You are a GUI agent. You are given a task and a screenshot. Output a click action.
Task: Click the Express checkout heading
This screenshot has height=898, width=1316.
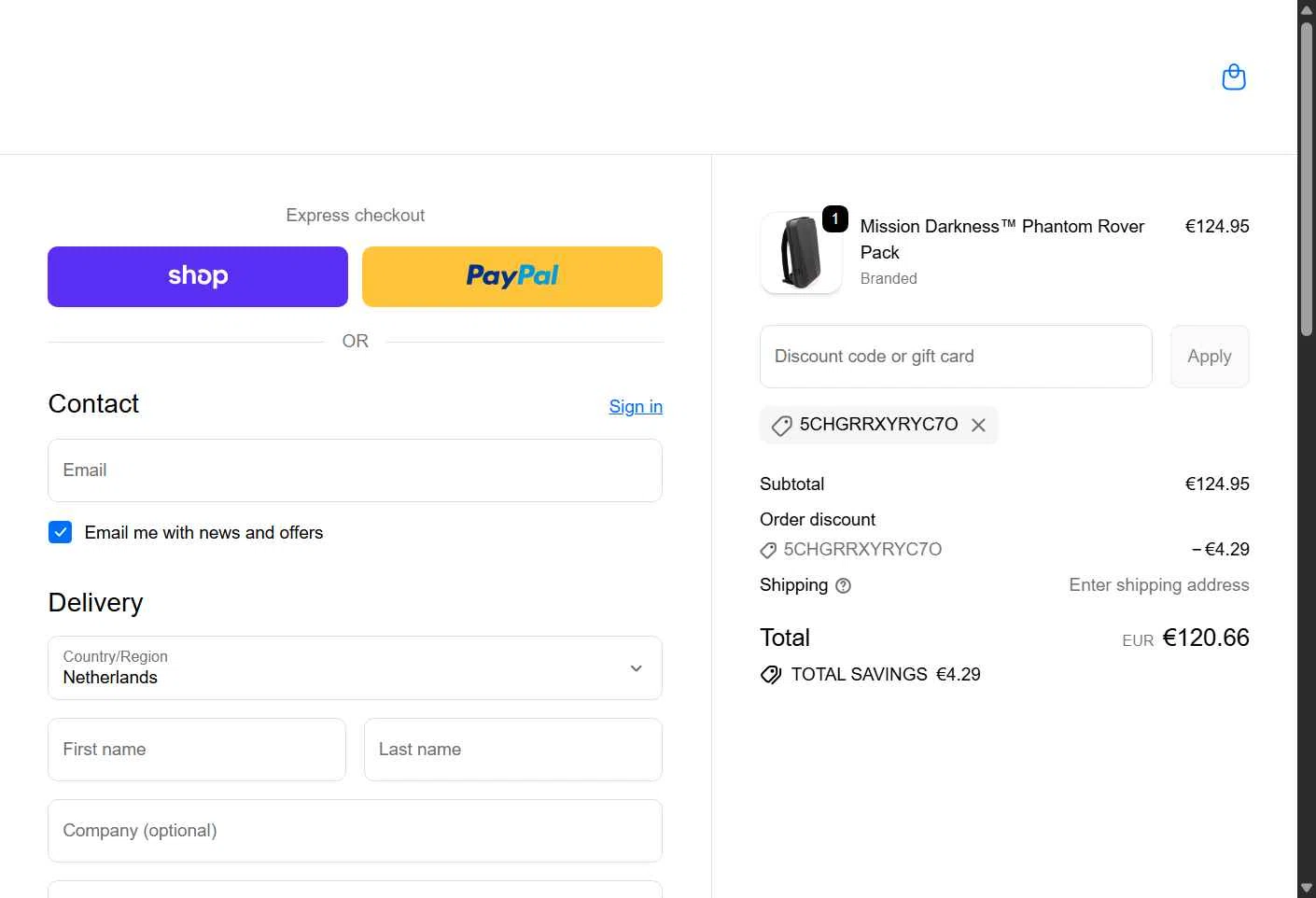click(x=356, y=216)
